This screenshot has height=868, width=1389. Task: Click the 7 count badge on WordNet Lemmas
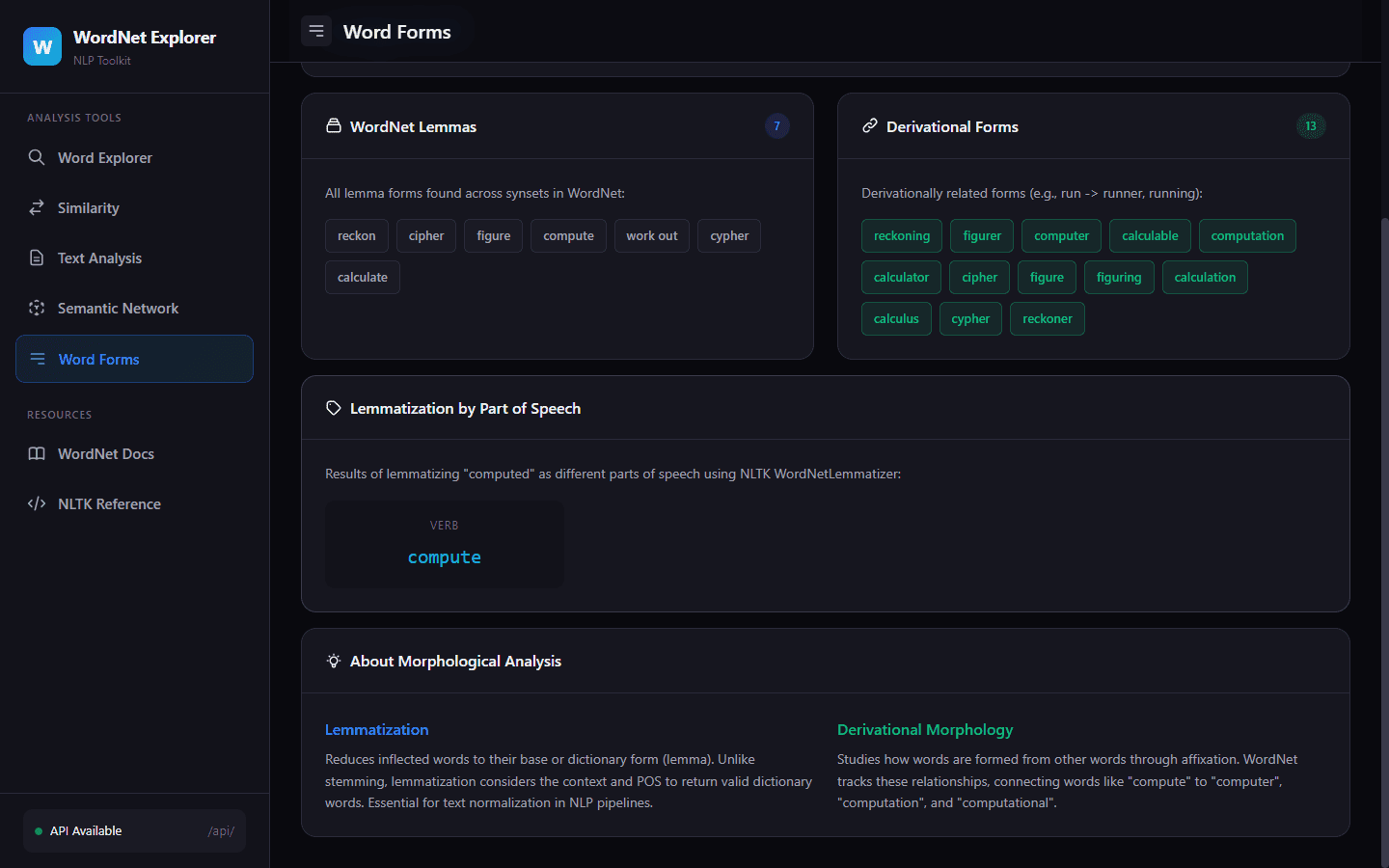[776, 125]
